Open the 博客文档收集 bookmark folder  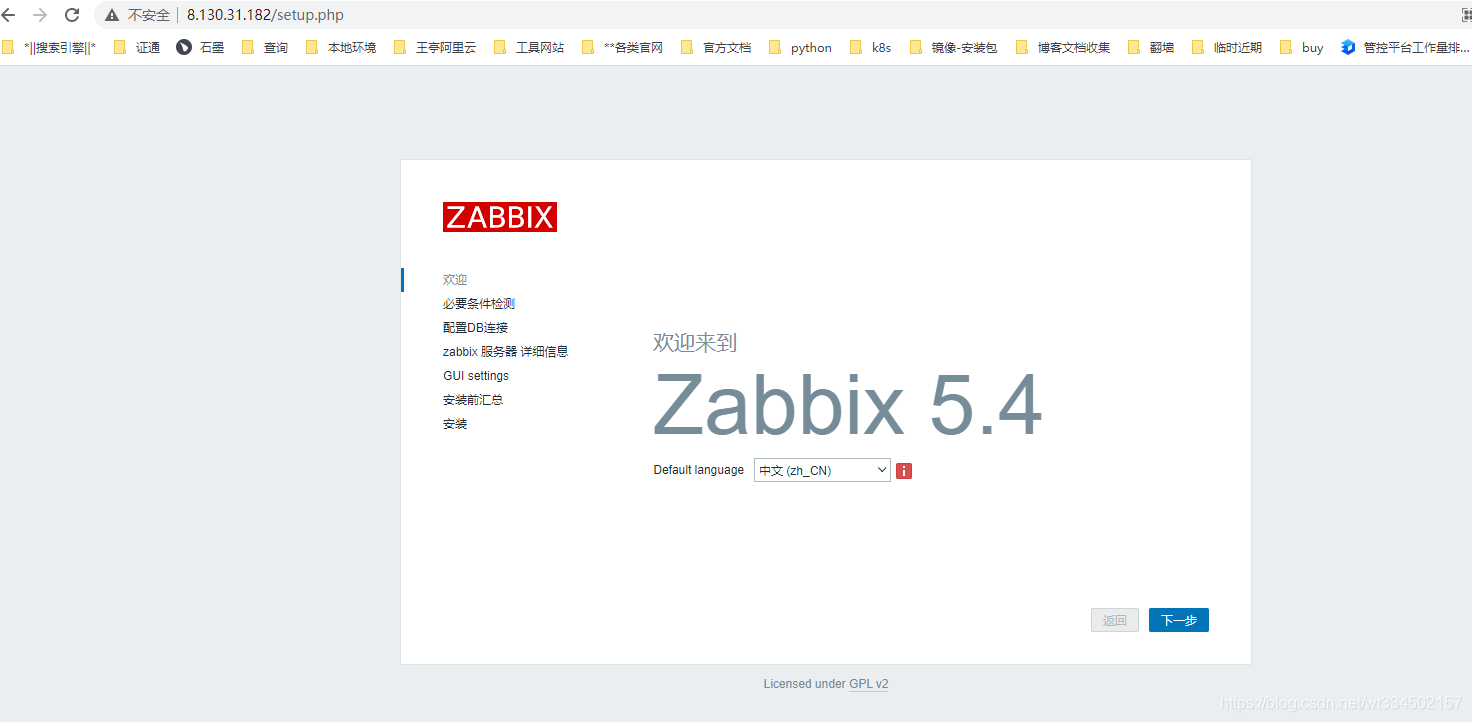[x=1062, y=47]
